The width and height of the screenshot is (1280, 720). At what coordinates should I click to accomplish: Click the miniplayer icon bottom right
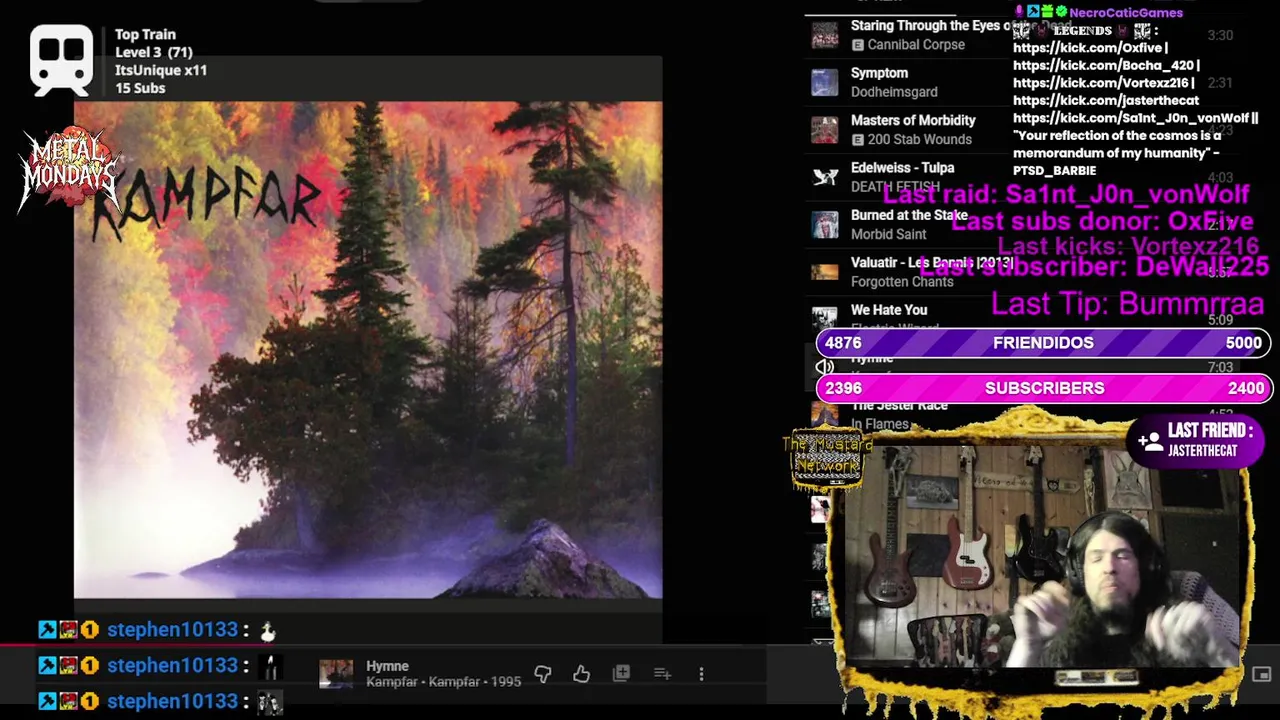coord(1261,675)
